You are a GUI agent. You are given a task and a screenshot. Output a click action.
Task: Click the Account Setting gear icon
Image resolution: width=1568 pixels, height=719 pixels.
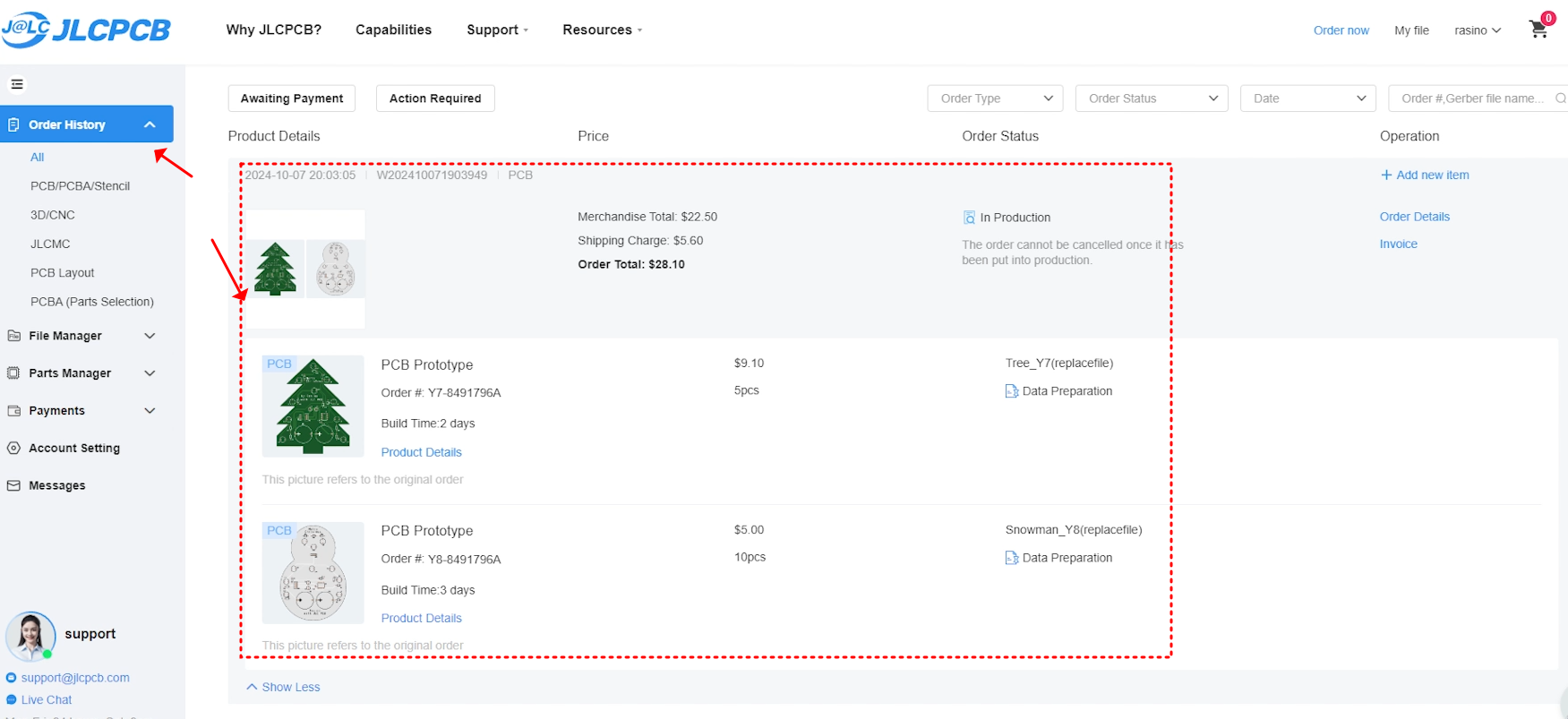tap(13, 448)
